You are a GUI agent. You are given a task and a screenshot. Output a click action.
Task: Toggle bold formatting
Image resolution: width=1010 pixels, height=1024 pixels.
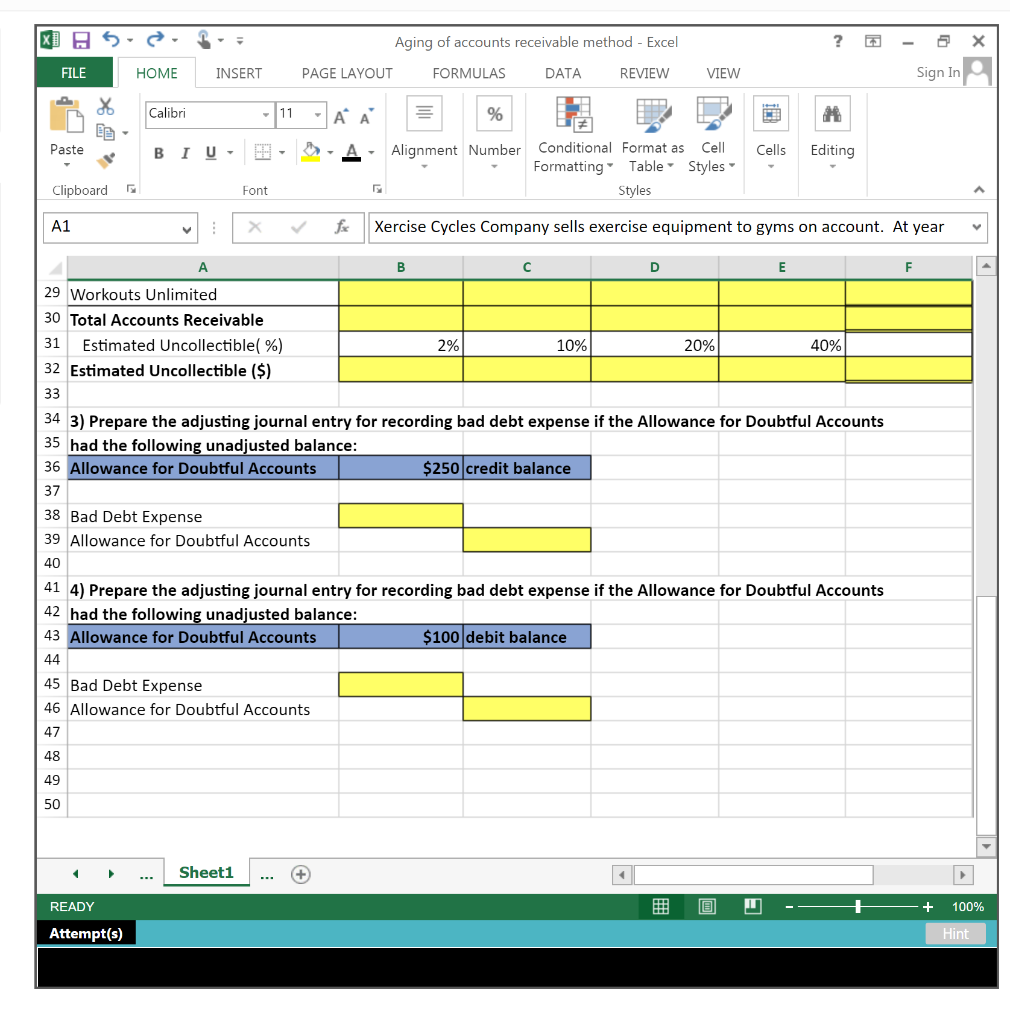(158, 150)
